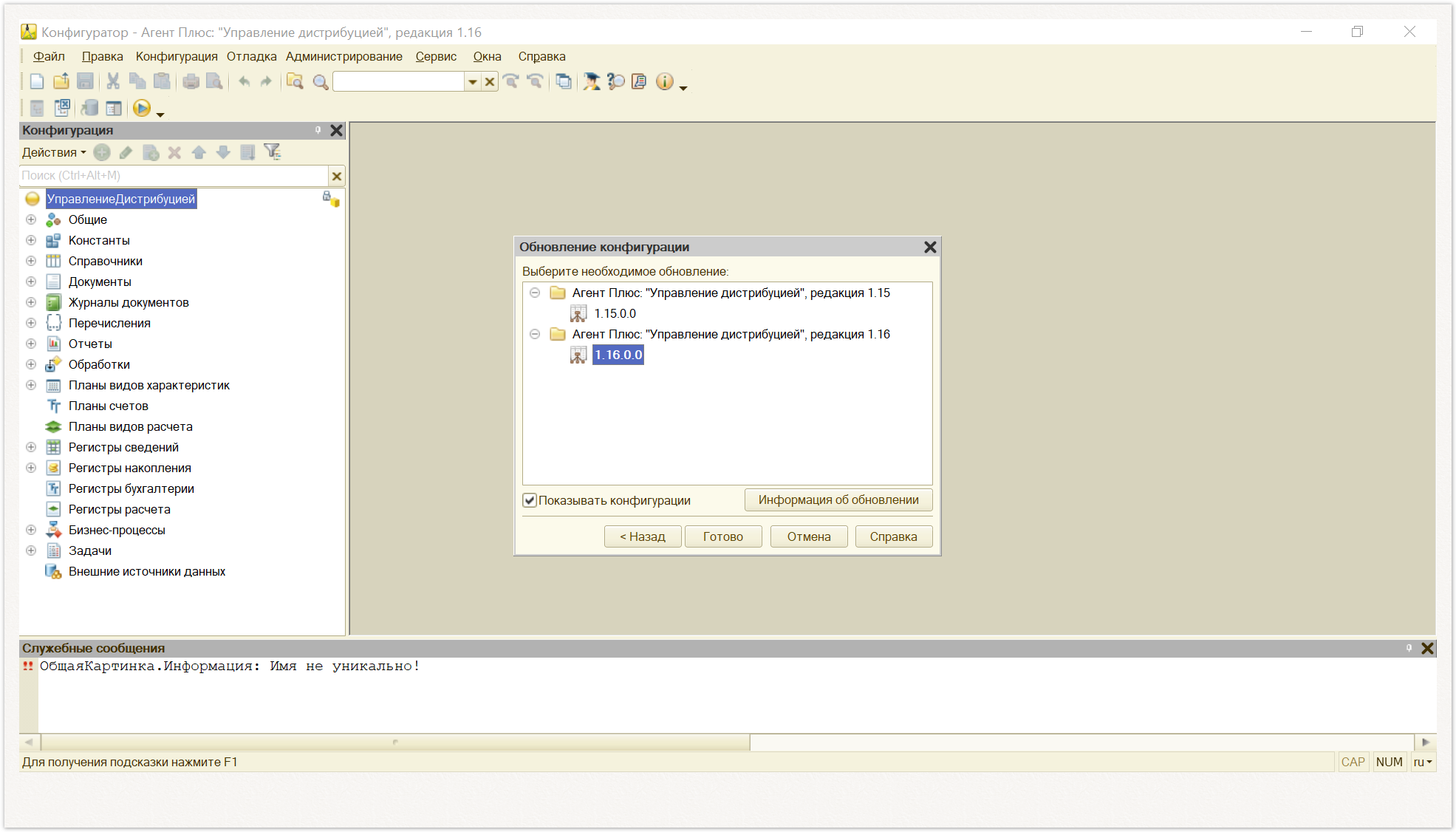
Task: Click the close configuration icon in second toolbar
Action: (63, 109)
